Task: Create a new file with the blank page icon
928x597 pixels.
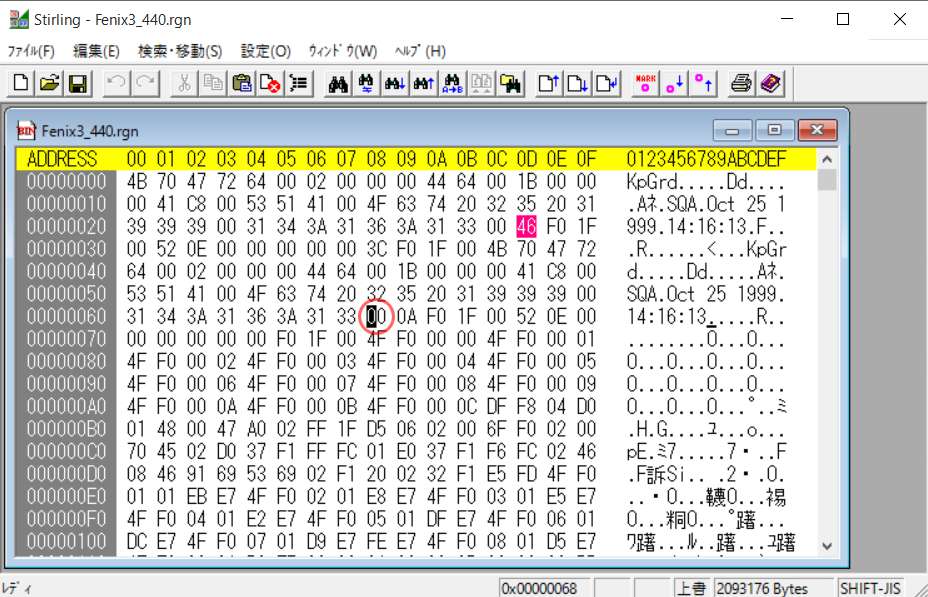Action: [x=21, y=83]
